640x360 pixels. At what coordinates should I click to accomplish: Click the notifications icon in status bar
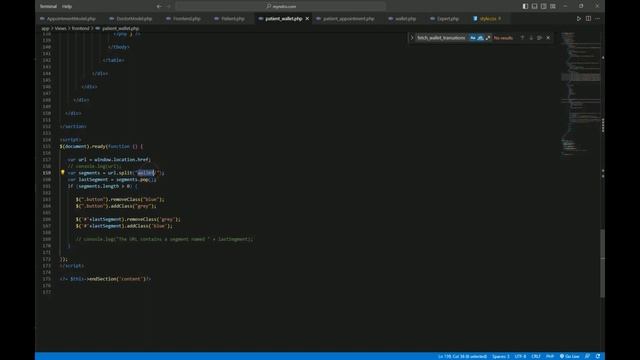pos(598,356)
